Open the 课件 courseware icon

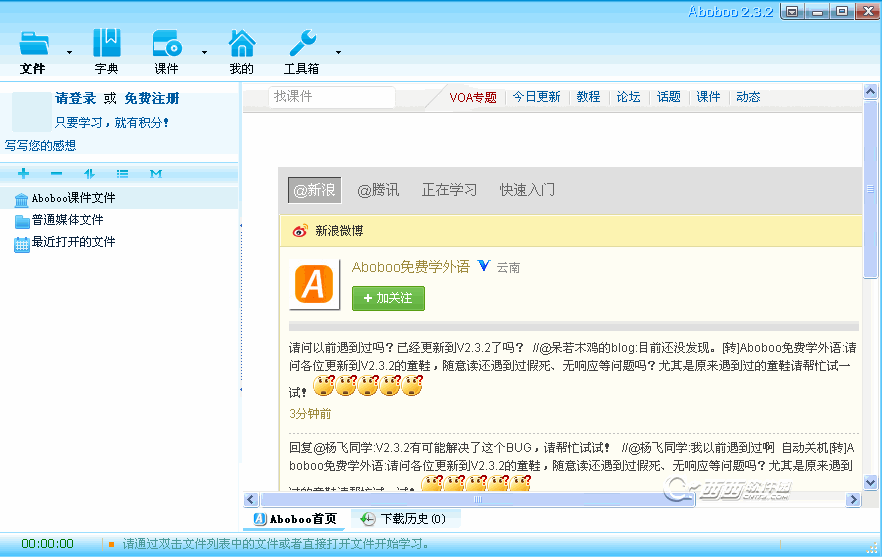[167, 43]
